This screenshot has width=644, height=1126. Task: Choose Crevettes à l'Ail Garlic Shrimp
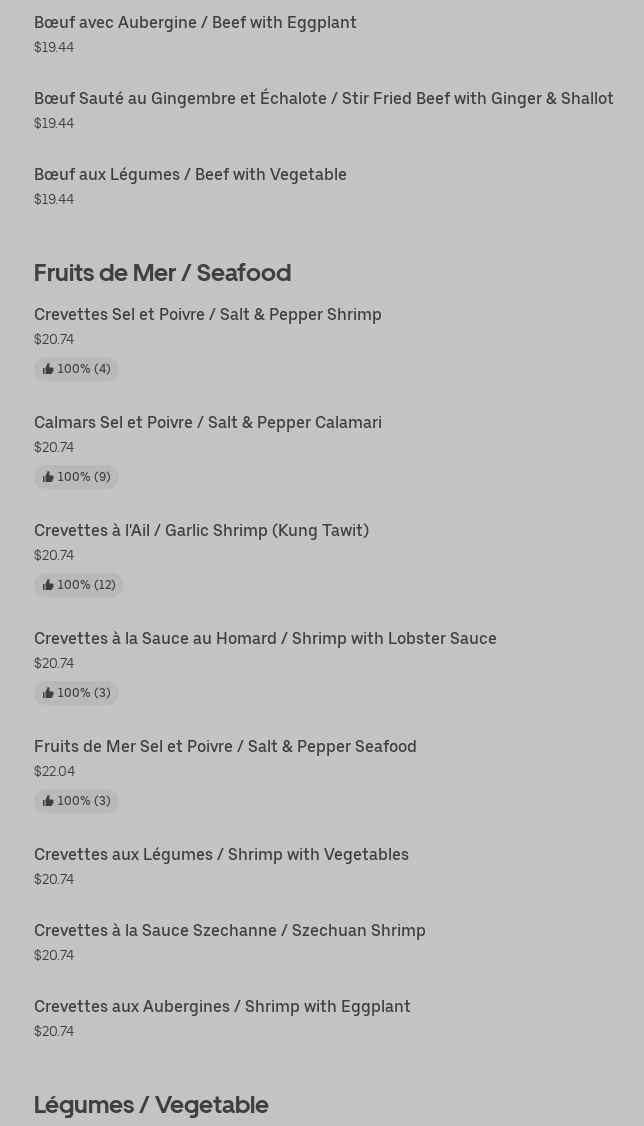201,530
